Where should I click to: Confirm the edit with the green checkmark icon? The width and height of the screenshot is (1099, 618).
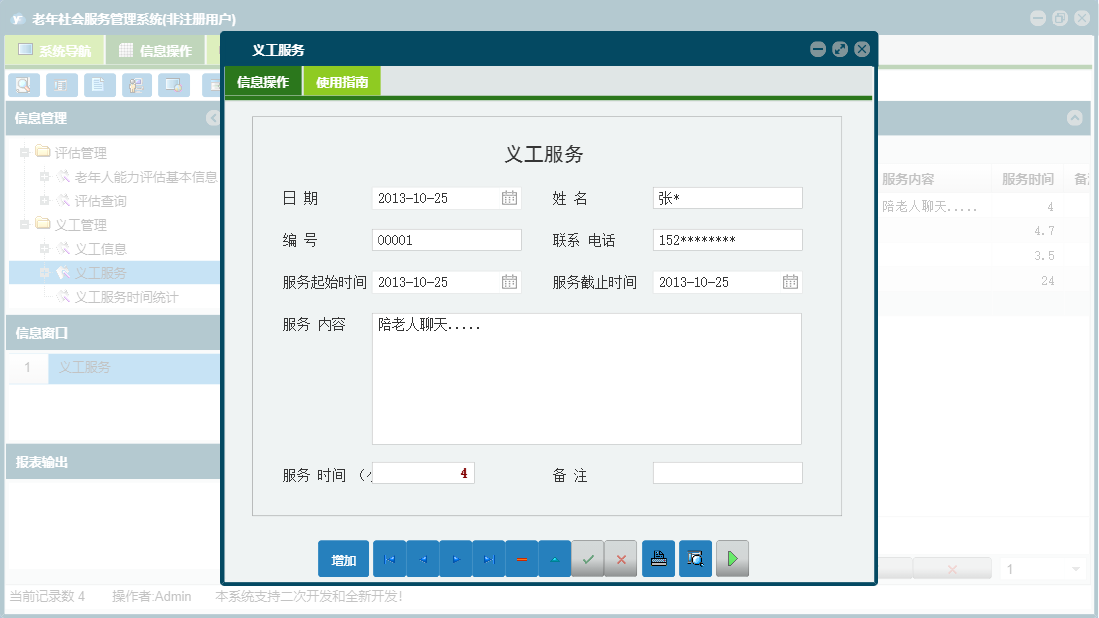tap(587, 558)
